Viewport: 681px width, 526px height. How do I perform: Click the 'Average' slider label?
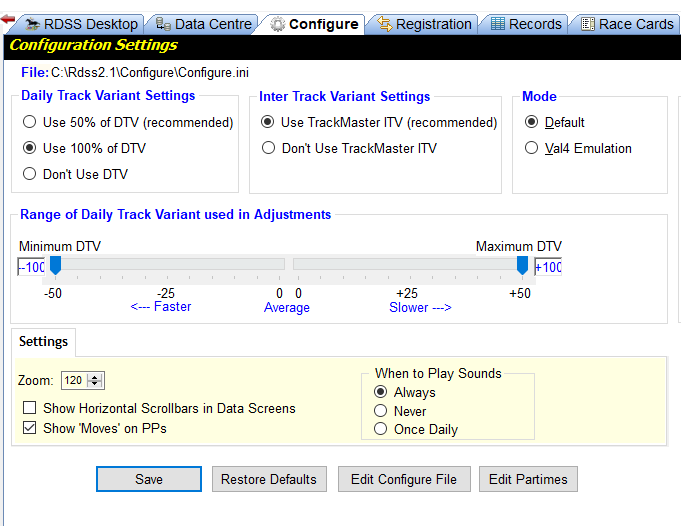click(287, 308)
